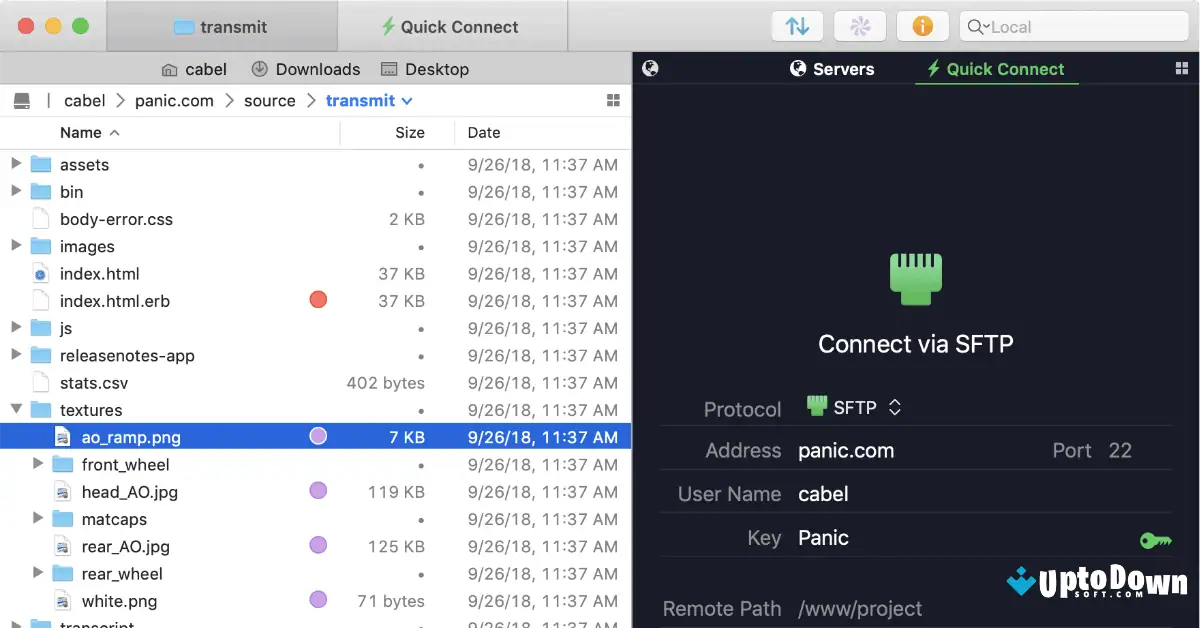Image resolution: width=1200 pixels, height=628 pixels.
Task: Click the computer icon at left of path bar
Action: (22, 100)
